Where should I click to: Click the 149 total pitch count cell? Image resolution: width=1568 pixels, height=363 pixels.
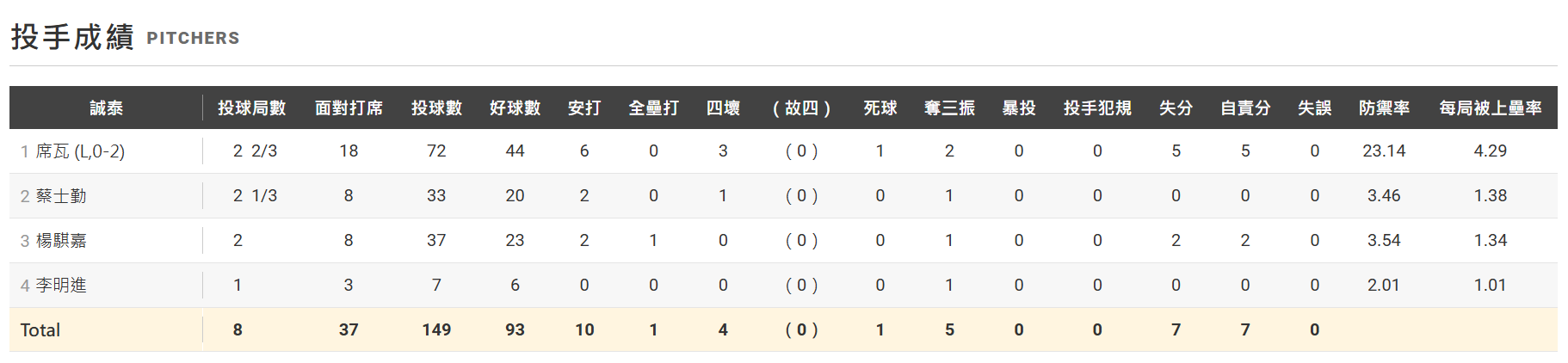(436, 330)
